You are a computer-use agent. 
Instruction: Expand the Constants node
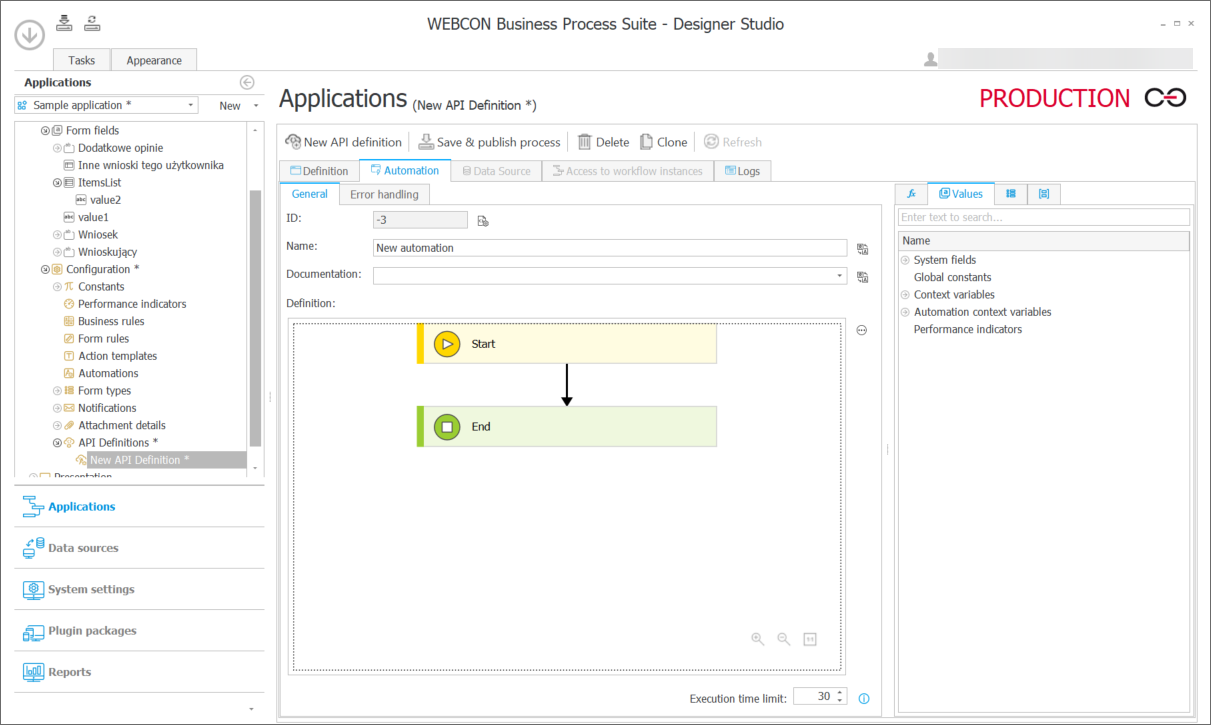coord(57,287)
